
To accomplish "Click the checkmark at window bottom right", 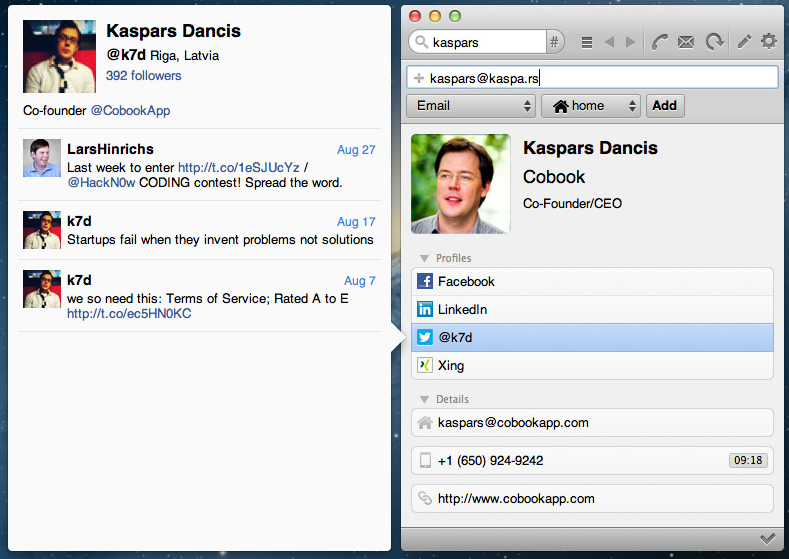I will [x=767, y=539].
